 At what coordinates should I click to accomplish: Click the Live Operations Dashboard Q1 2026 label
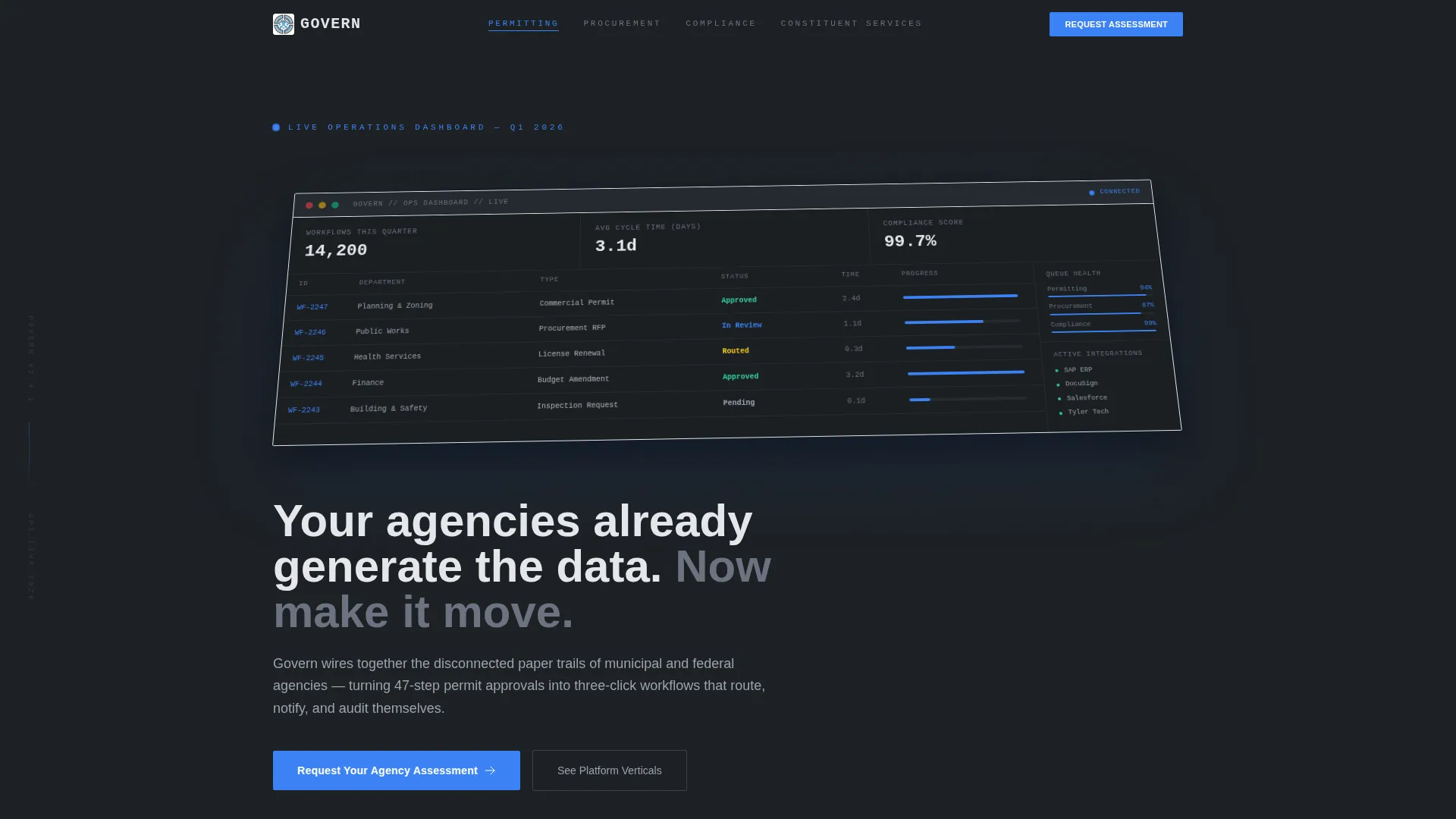click(426, 127)
